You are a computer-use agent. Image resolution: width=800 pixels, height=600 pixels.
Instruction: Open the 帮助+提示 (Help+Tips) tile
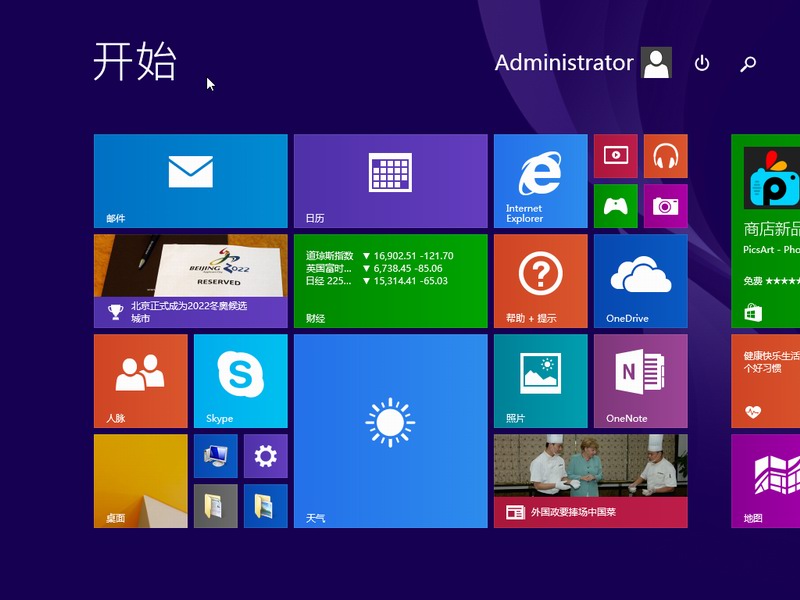[540, 280]
